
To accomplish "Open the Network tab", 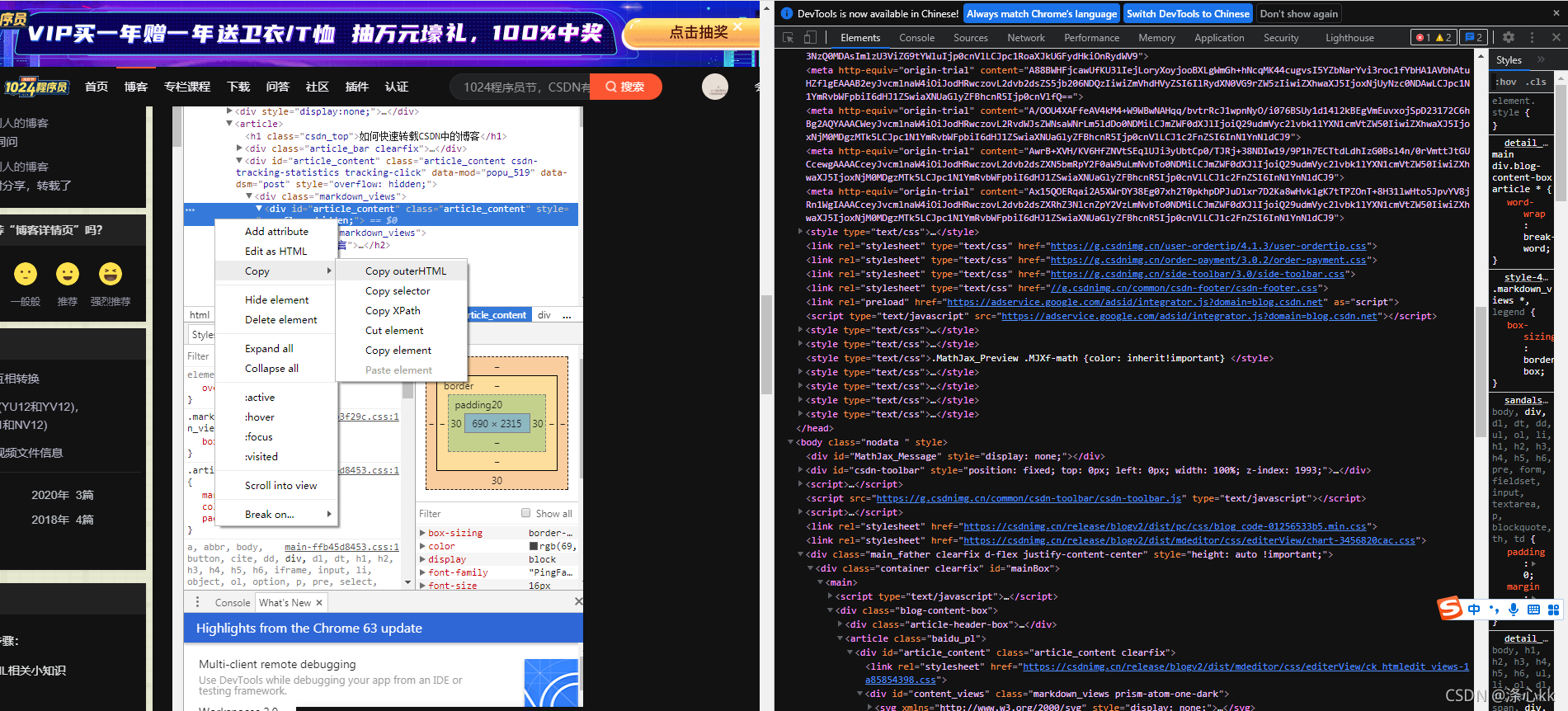I will (1025, 38).
